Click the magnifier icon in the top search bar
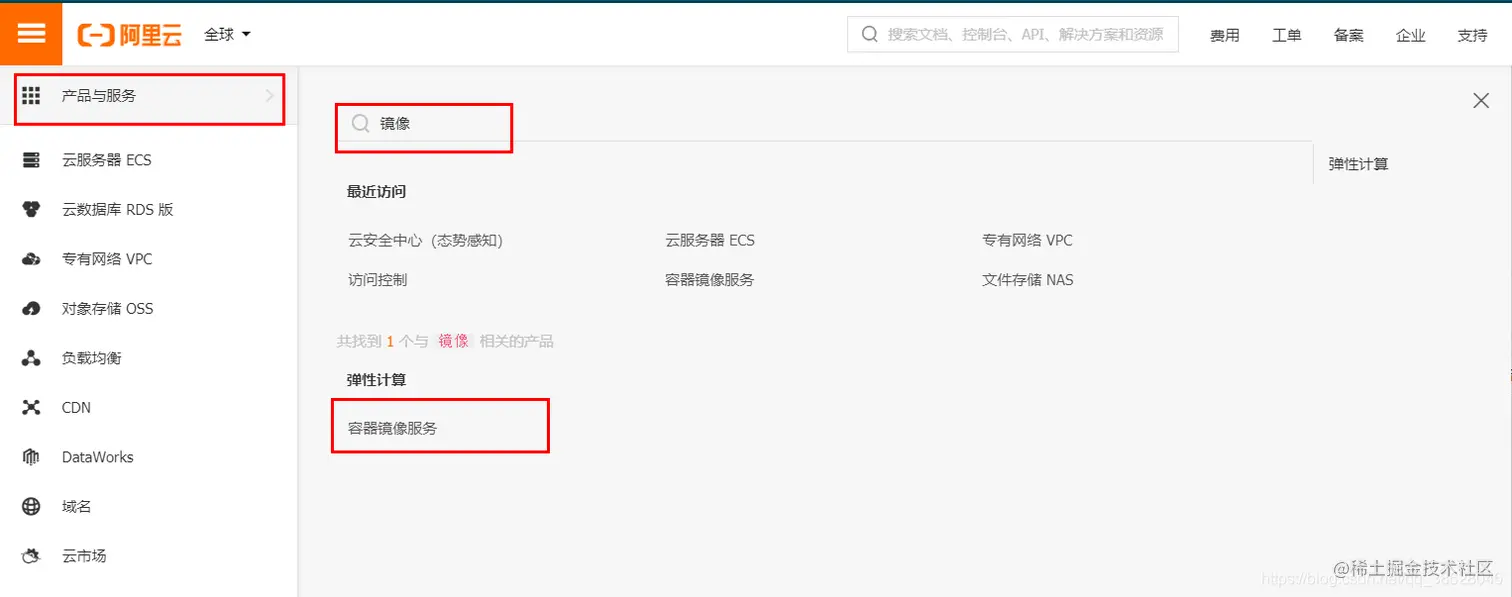The width and height of the screenshot is (1512, 597). coord(869,34)
